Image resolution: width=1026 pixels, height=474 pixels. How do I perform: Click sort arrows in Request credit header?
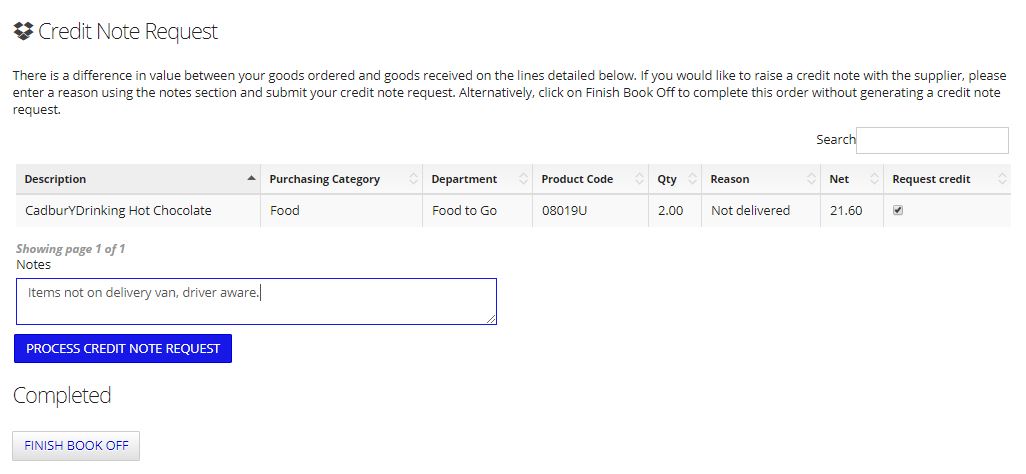[1002, 179]
